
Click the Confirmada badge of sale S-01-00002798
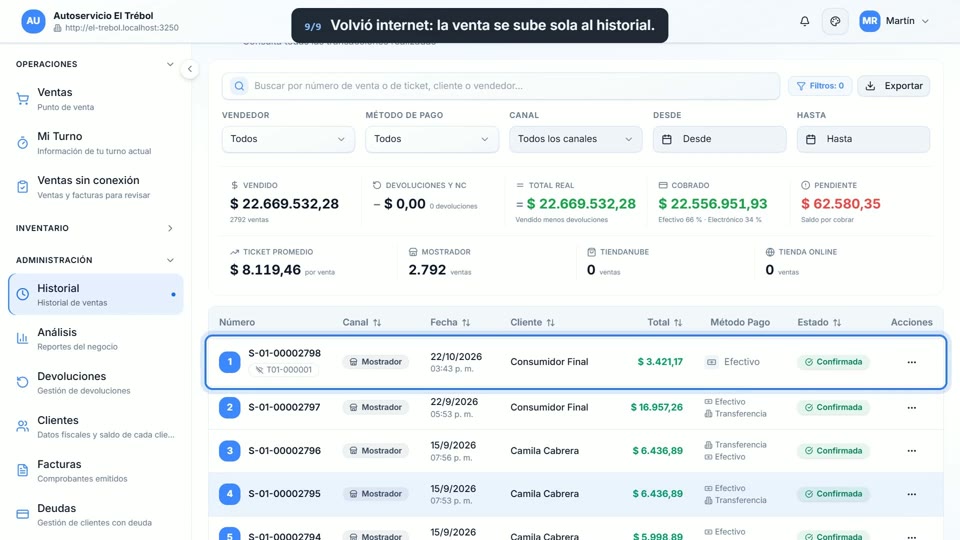click(x=833, y=362)
